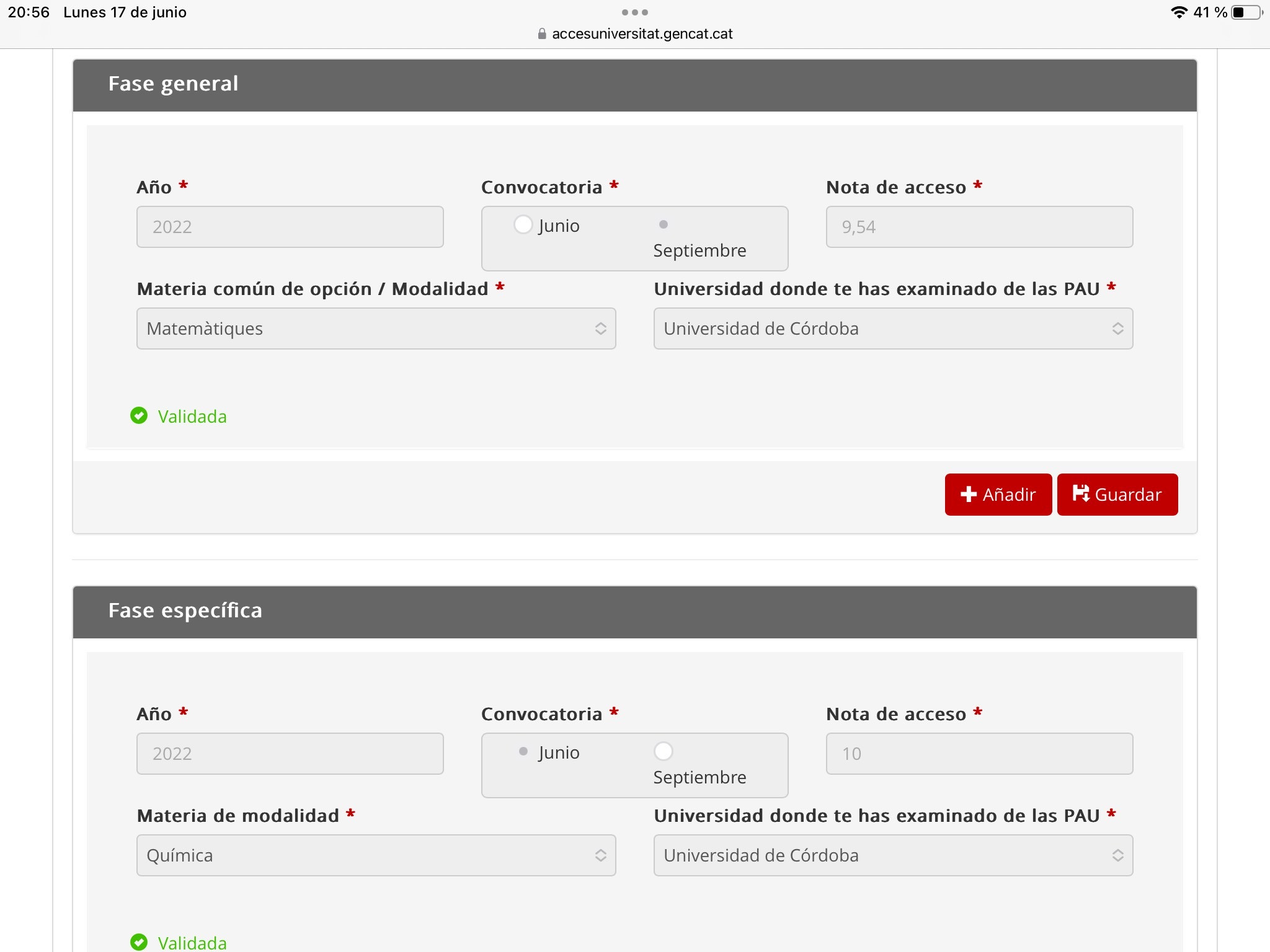
Task: Select Junio radio in Fase general
Action: 523,224
